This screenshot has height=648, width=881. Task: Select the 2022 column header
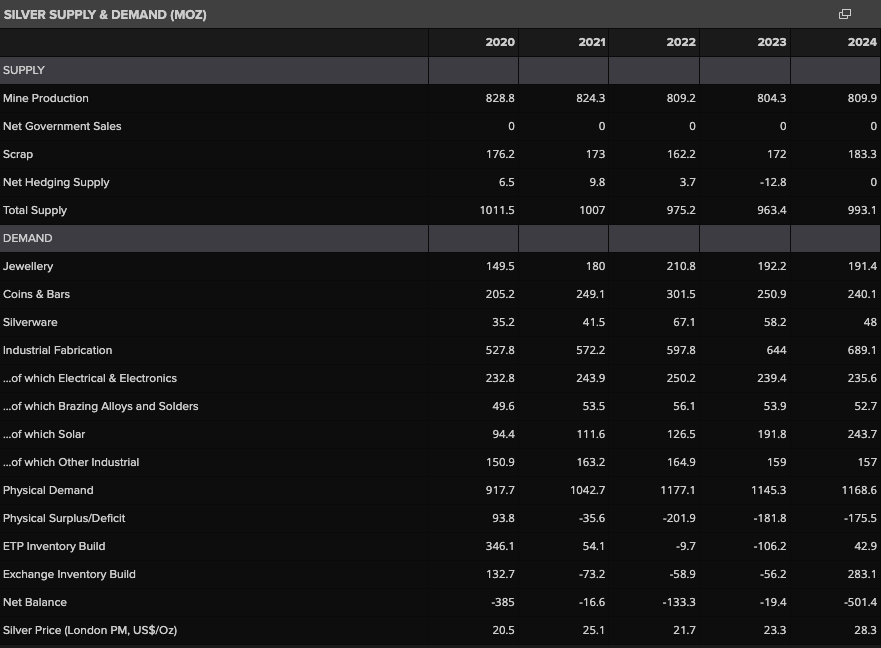pyautogui.click(x=681, y=42)
